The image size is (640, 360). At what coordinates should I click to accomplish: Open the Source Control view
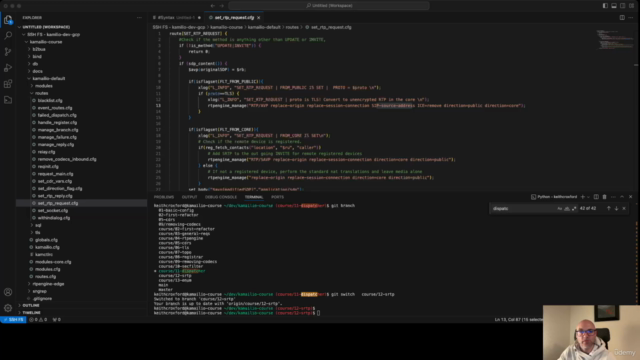(x=8, y=51)
